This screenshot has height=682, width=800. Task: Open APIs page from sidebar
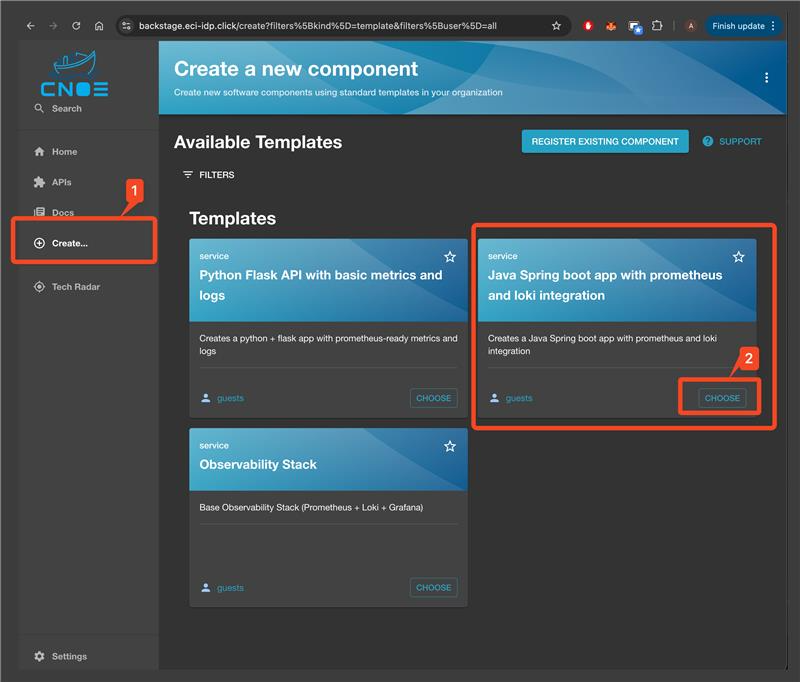61,182
